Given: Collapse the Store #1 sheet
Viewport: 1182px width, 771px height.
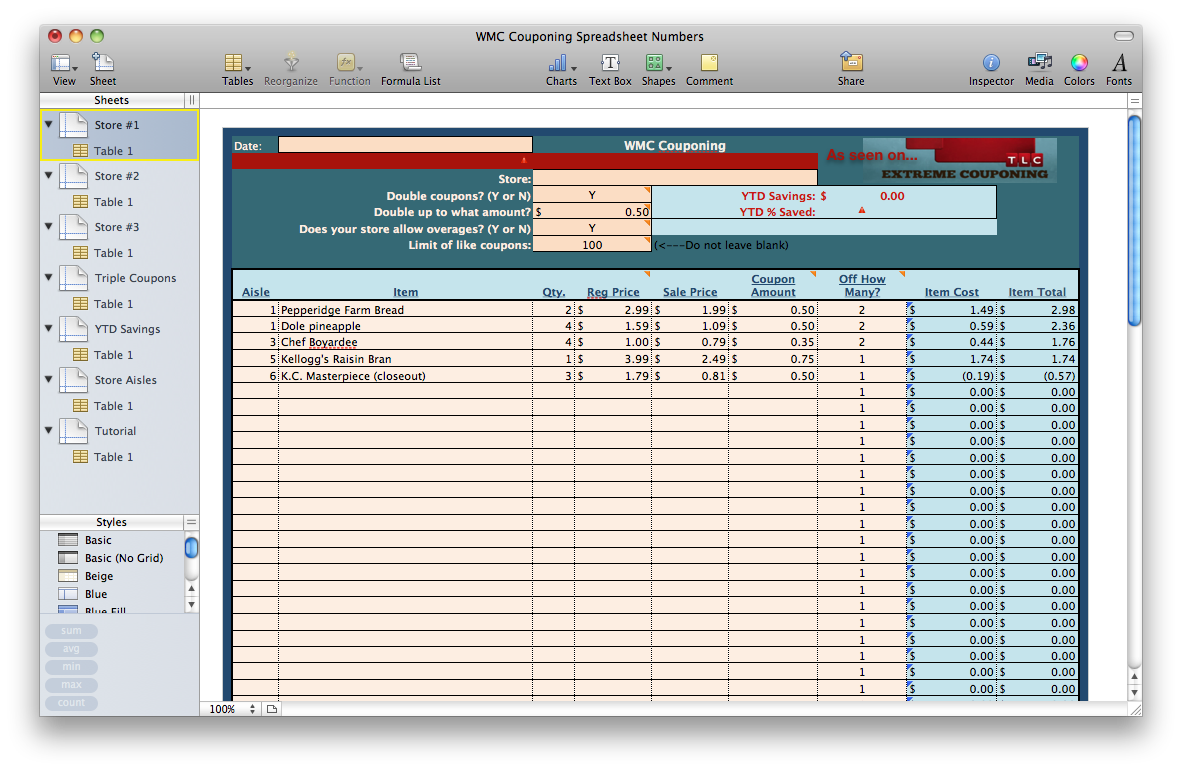Looking at the screenshot, I should (x=49, y=124).
